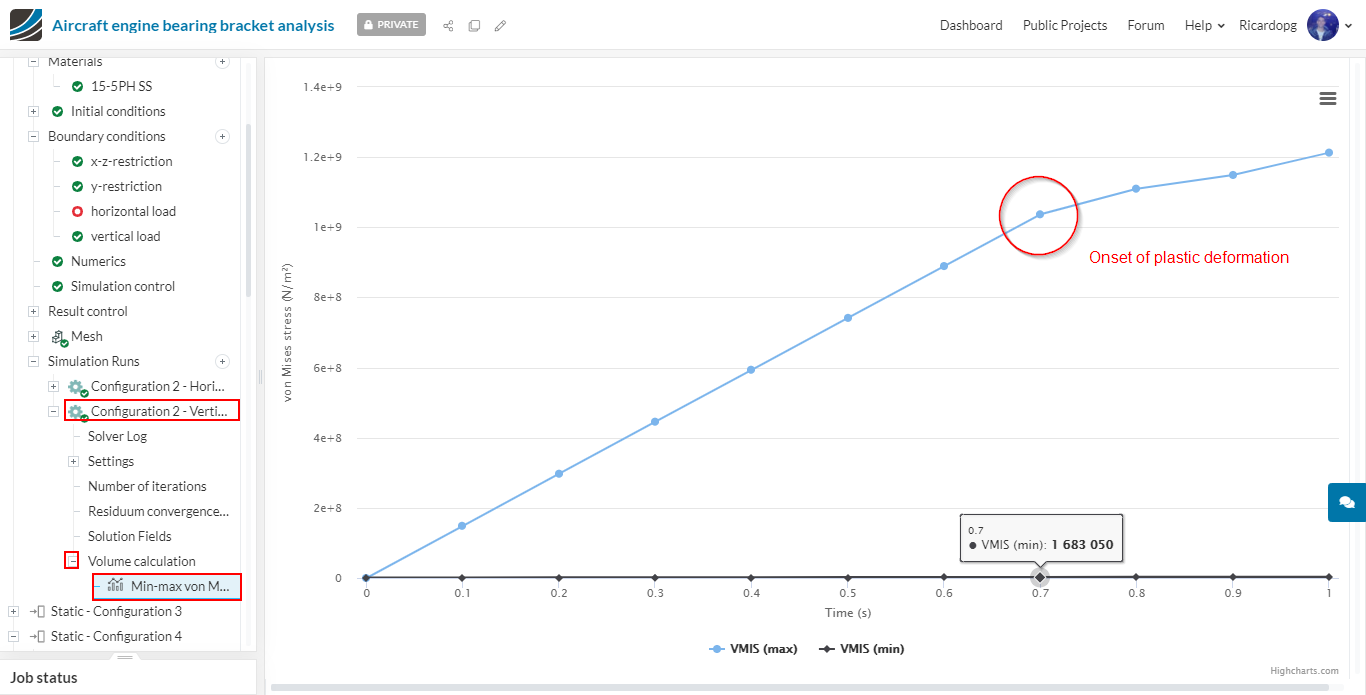Click green status icon of Simulation control
Screen dimensions: 1366x695
(57, 287)
